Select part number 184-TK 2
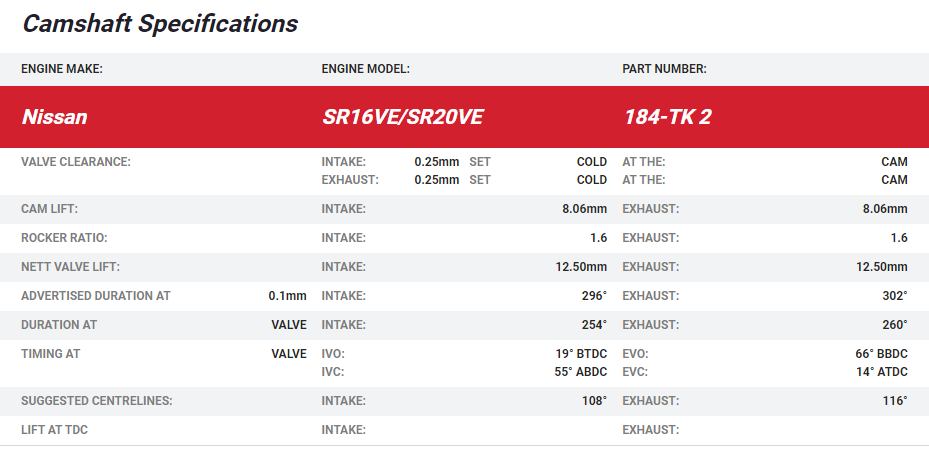Image resolution: width=929 pixels, height=451 pixels. pos(667,117)
